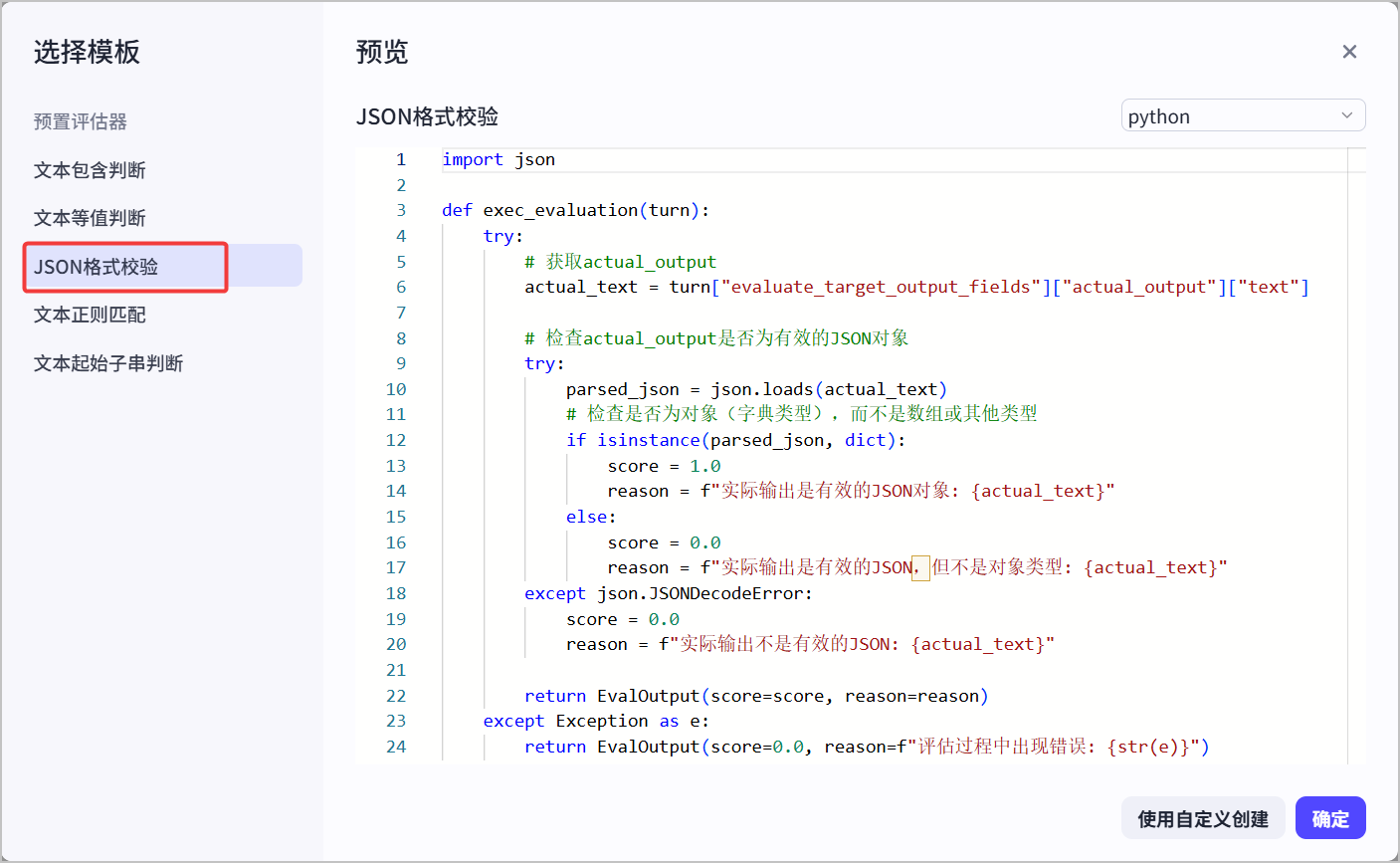1400x863 pixels.
Task: Click the 'else:' keyword on line 15
Action: tap(591, 517)
